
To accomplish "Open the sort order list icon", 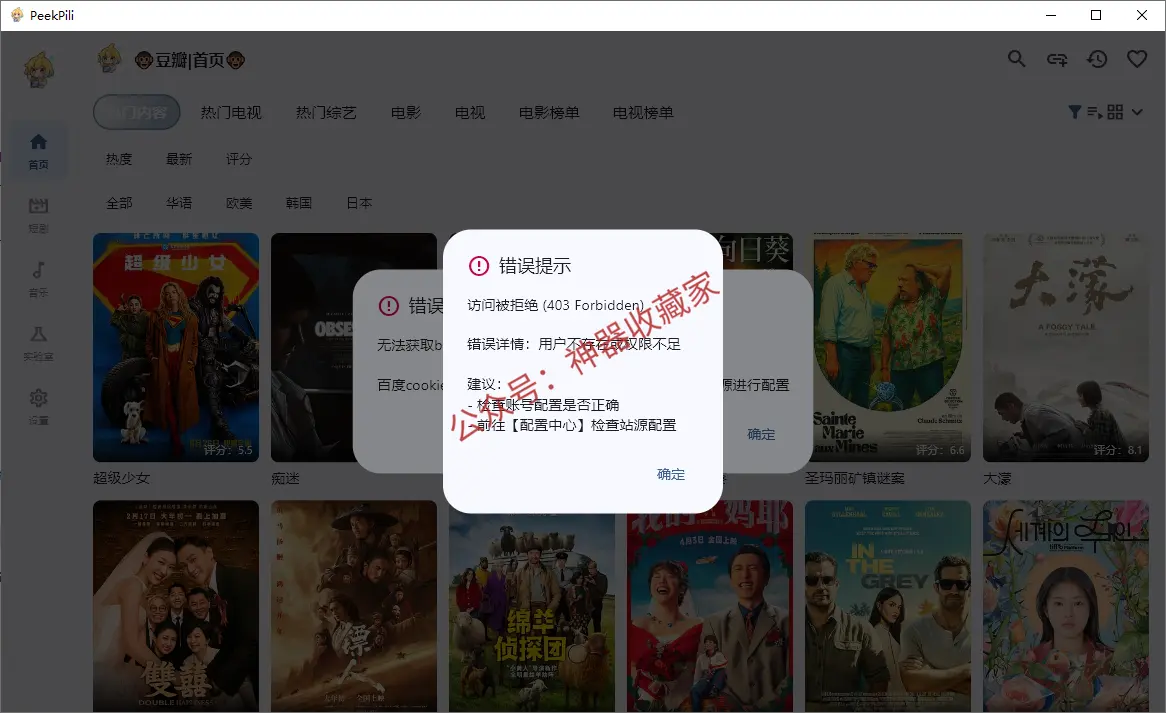I will [x=1095, y=112].
